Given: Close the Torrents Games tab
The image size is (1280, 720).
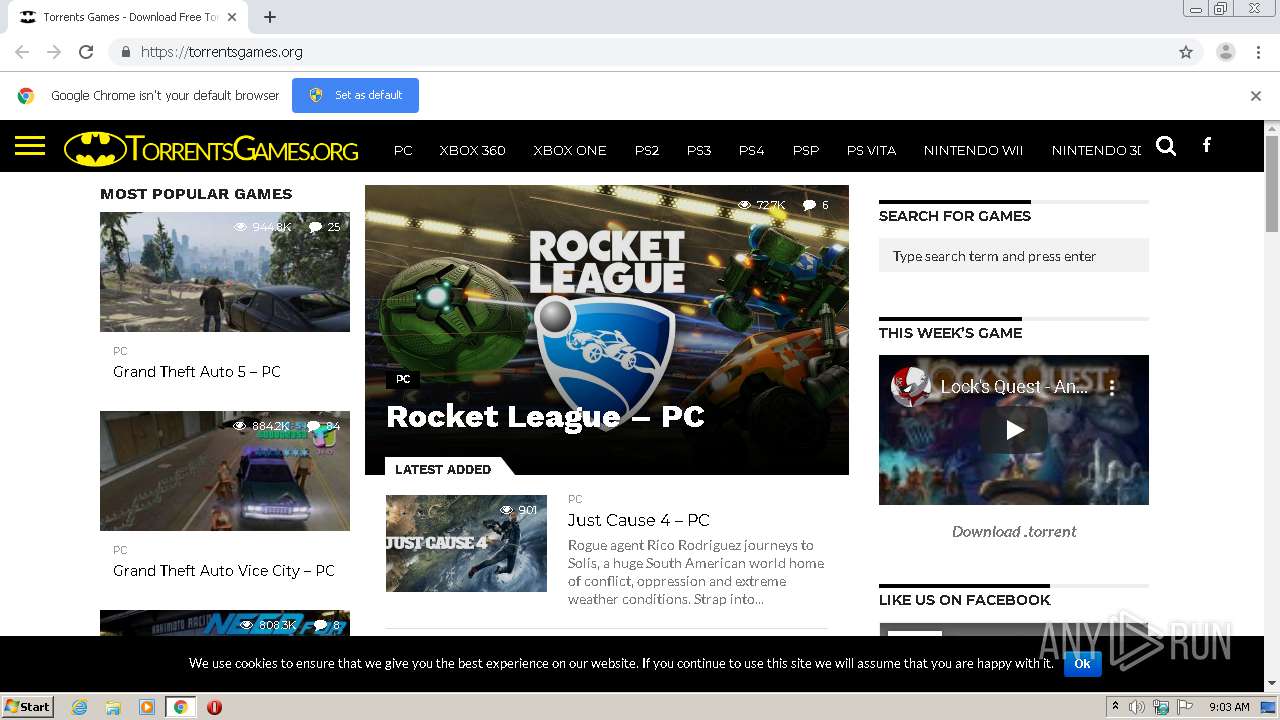Looking at the screenshot, I should 233,17.
